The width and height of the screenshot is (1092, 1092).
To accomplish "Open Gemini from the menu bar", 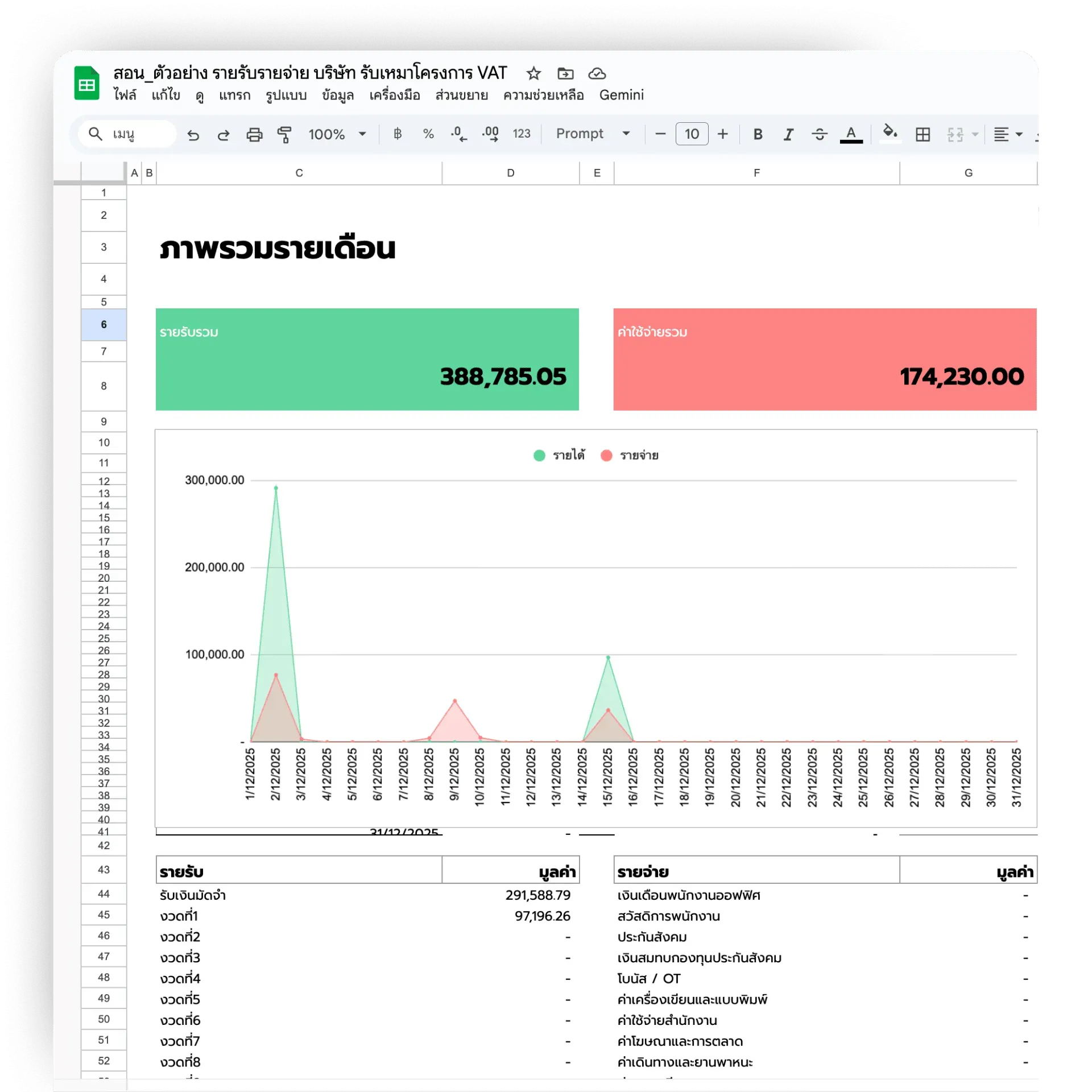I will 622,96.
